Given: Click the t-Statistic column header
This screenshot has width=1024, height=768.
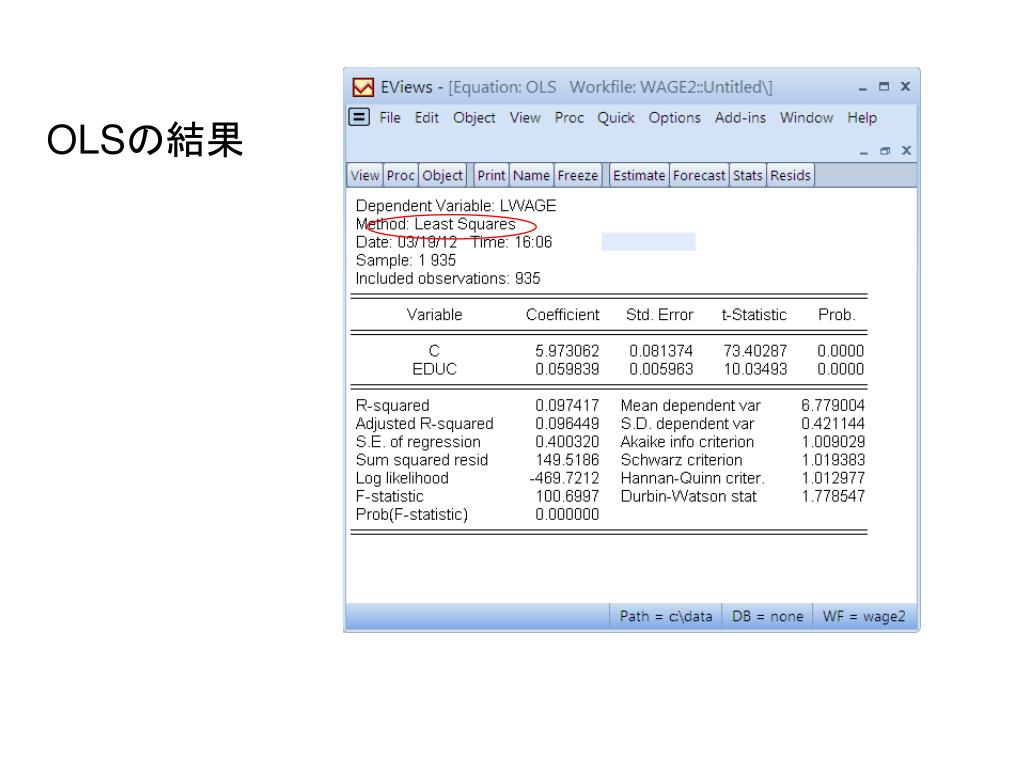Looking at the screenshot, I should click(x=754, y=315).
